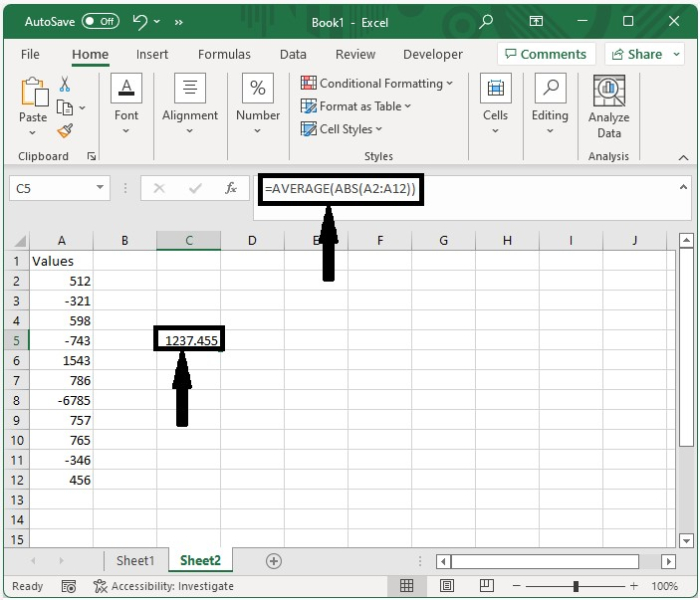The image size is (700, 600).
Task: Switch to Normal view icon
Action: (406, 585)
